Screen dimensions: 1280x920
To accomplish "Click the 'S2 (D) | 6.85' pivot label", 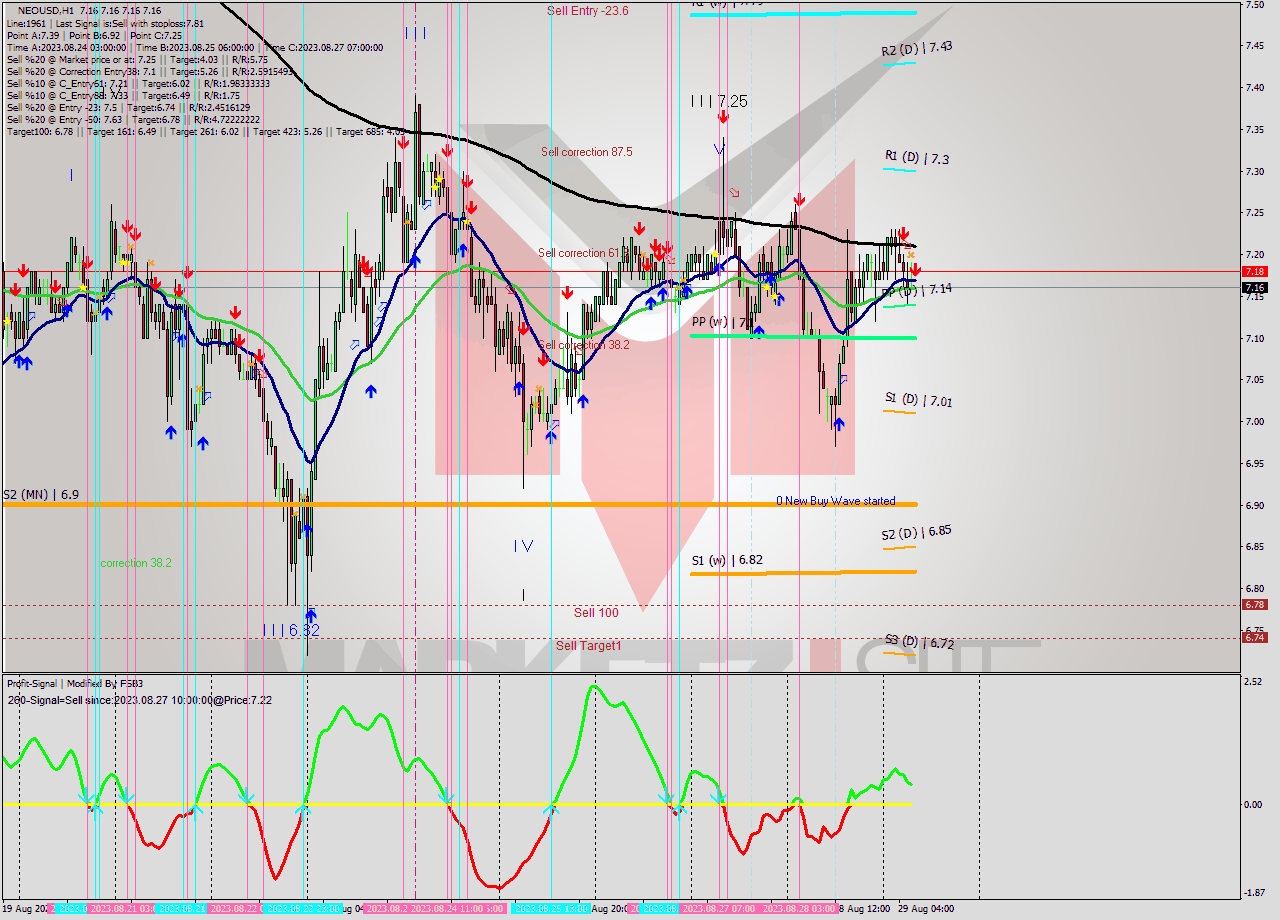I will 916,533.
